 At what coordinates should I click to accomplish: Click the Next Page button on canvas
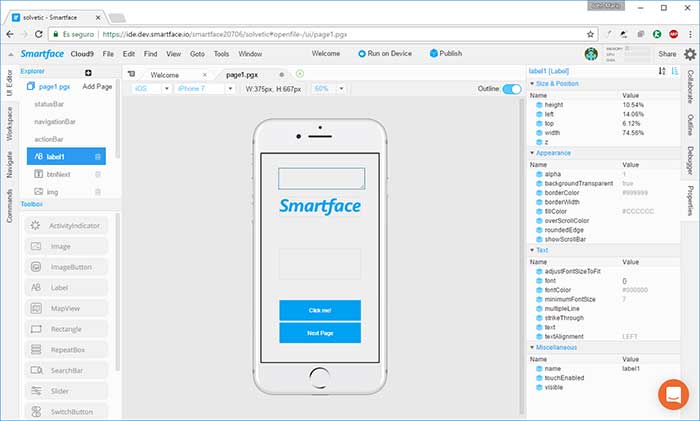tap(320, 333)
